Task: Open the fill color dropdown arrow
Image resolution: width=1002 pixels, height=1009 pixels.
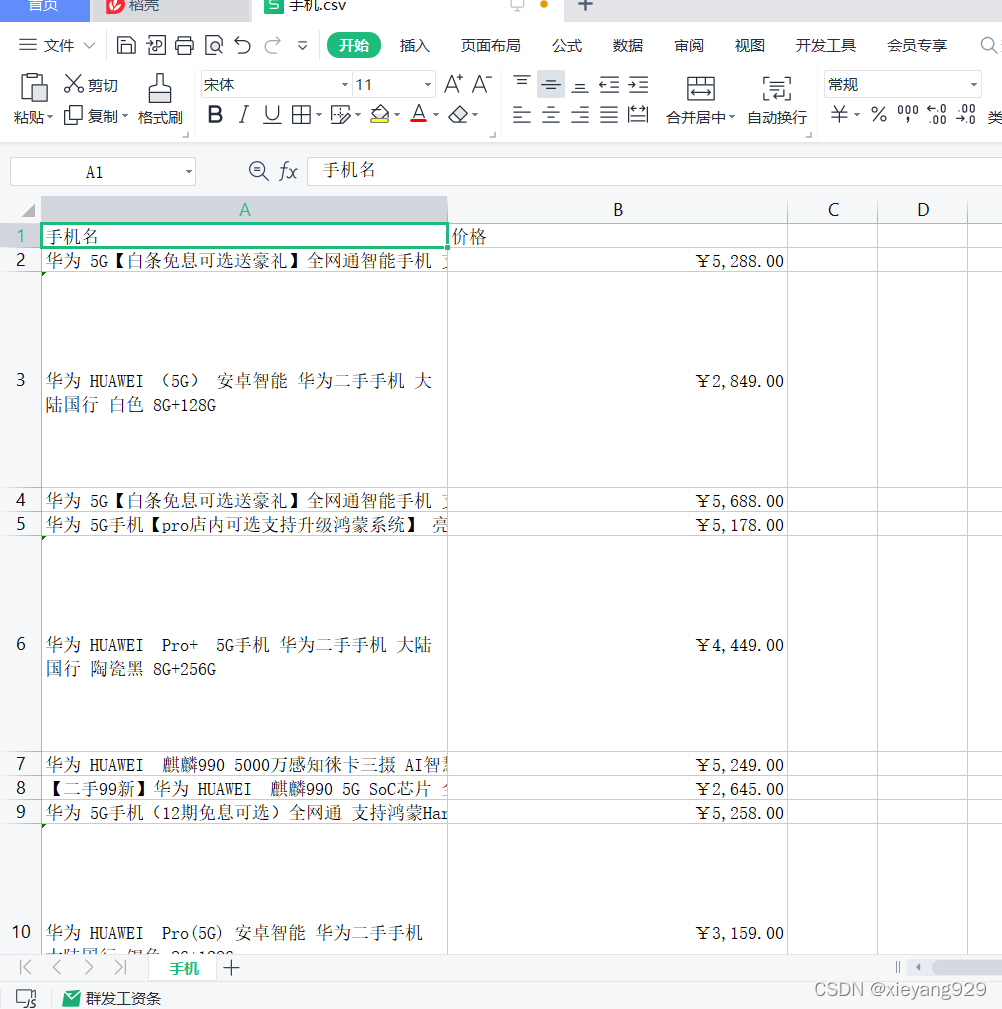Action: (396, 115)
